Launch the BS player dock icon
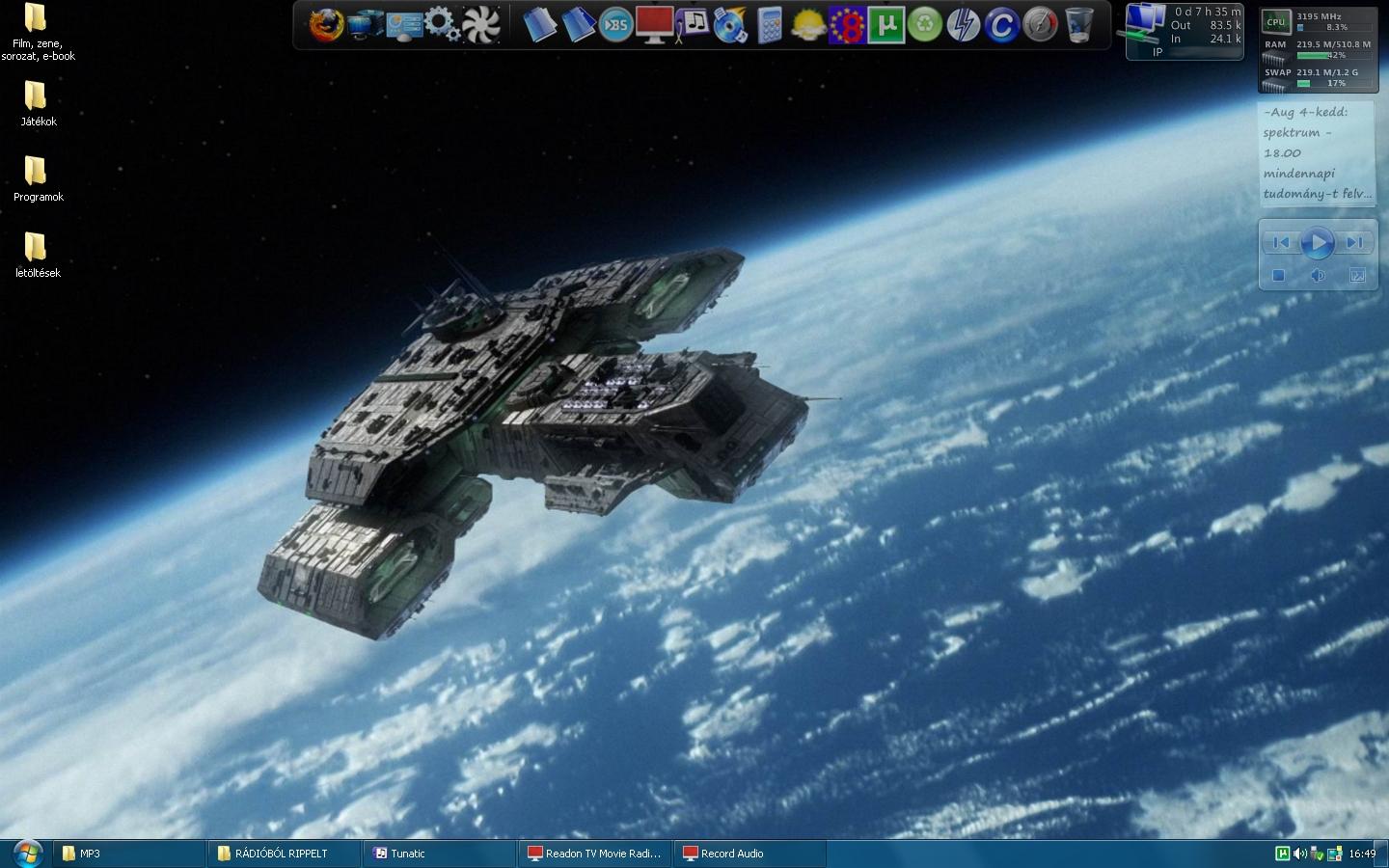Screen dimensions: 1389x868 [615, 24]
